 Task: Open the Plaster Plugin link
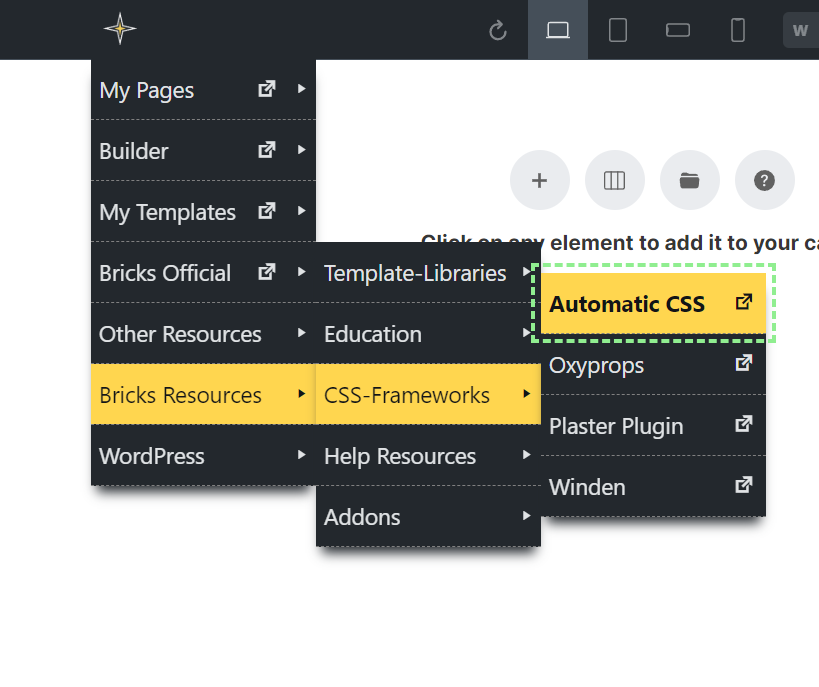616,426
